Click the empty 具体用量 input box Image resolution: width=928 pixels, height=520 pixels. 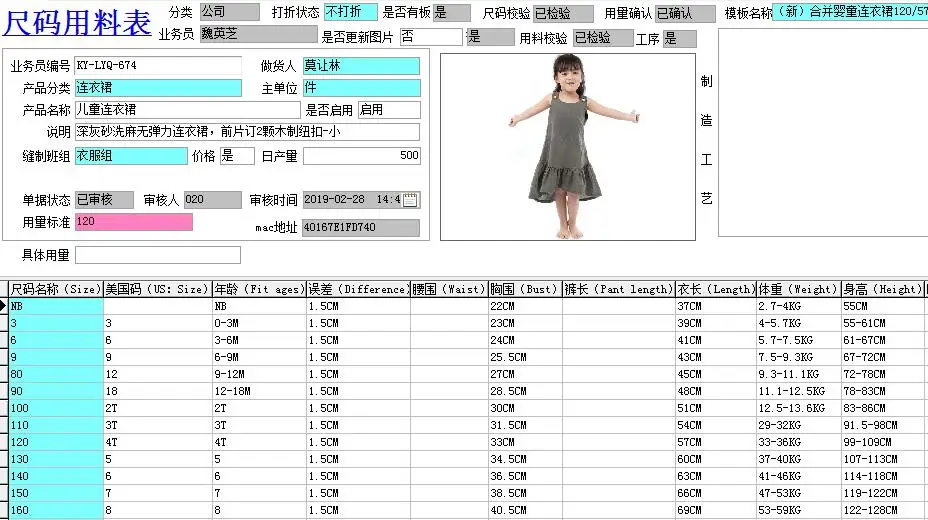[x=158, y=255]
